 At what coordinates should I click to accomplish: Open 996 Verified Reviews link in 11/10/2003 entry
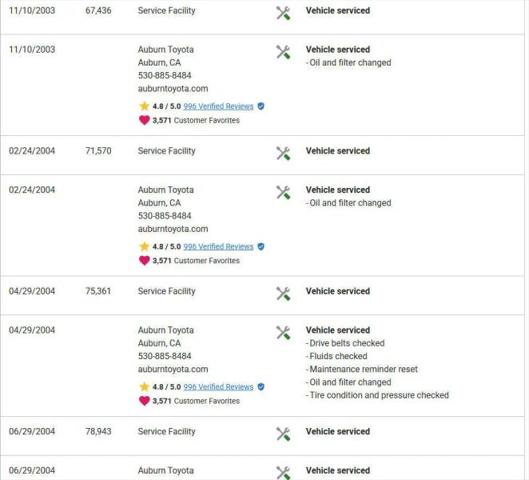[218, 106]
